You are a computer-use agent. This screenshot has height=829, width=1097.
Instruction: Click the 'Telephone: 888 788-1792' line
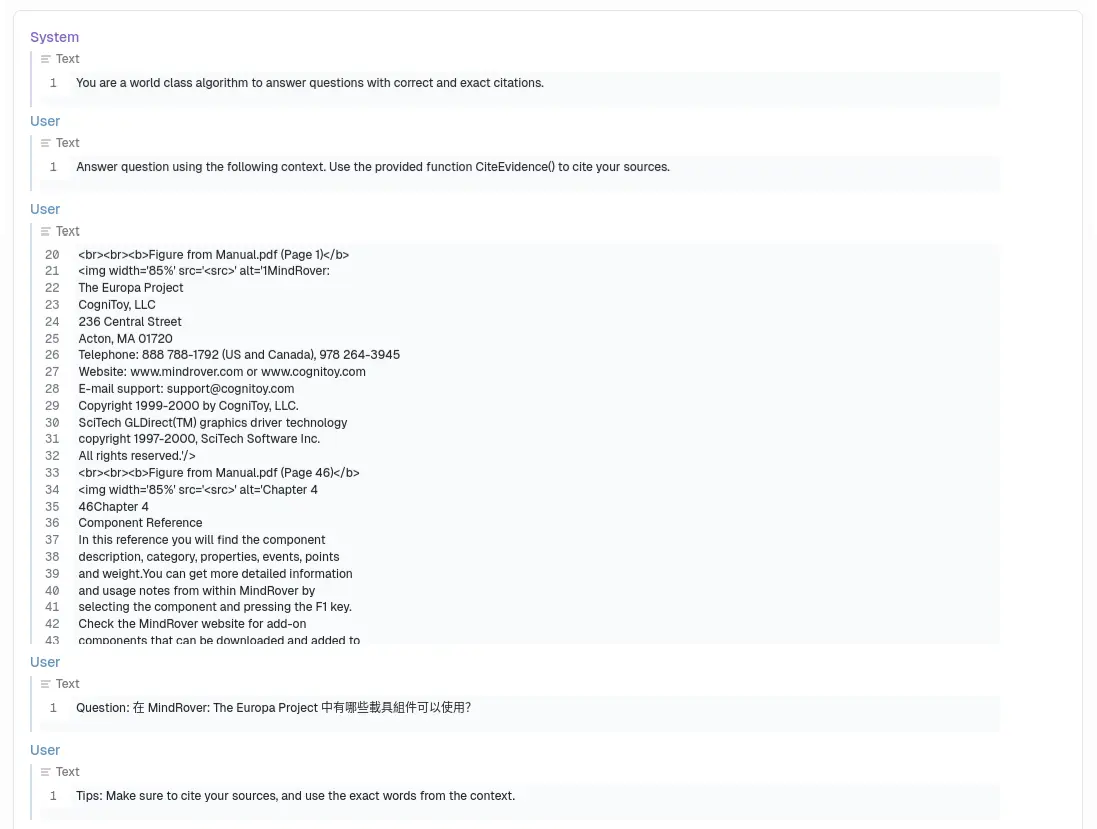pos(239,355)
